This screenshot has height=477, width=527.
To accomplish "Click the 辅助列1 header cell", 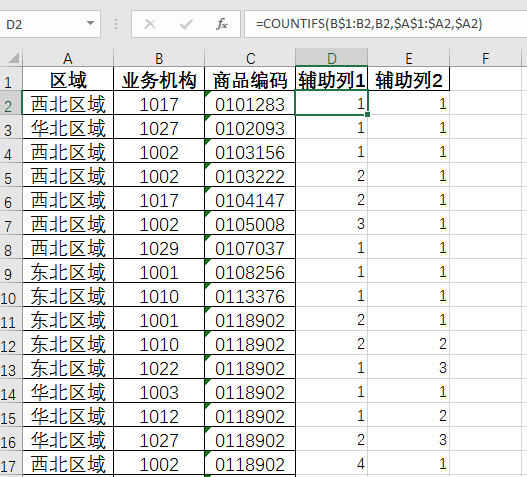I will [x=332, y=80].
